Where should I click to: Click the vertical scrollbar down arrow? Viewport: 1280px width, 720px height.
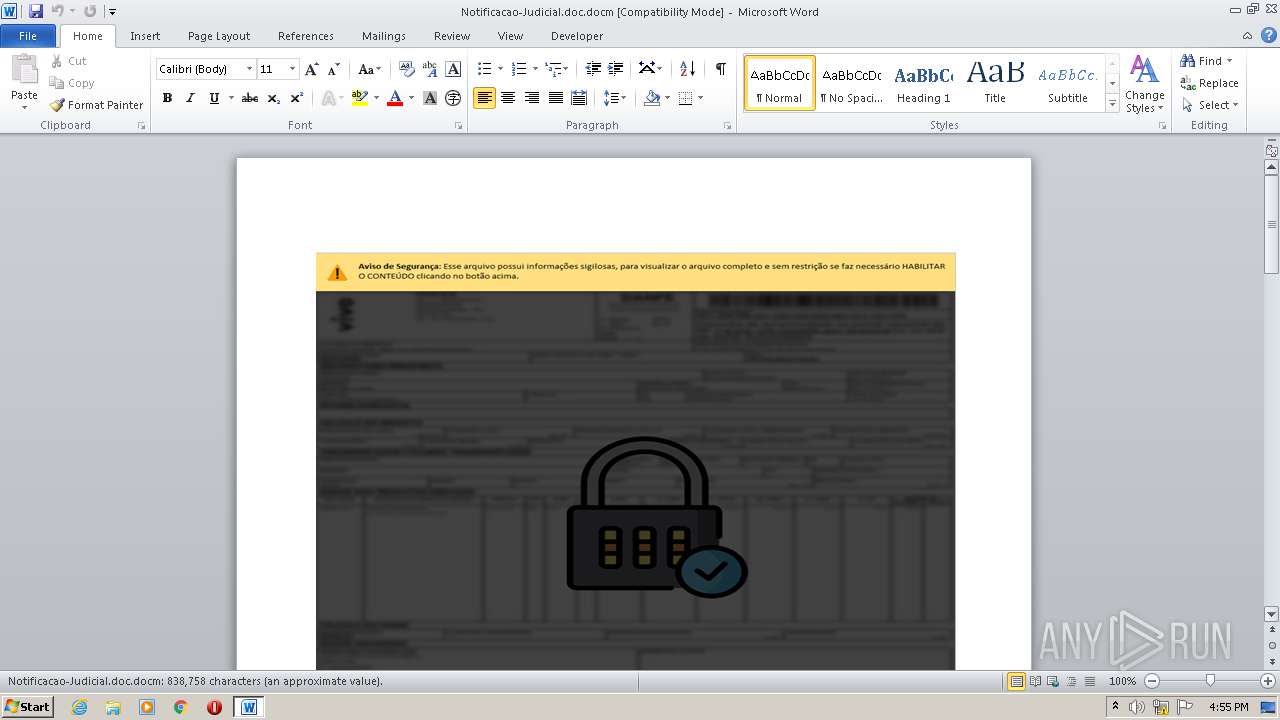coord(1271,614)
